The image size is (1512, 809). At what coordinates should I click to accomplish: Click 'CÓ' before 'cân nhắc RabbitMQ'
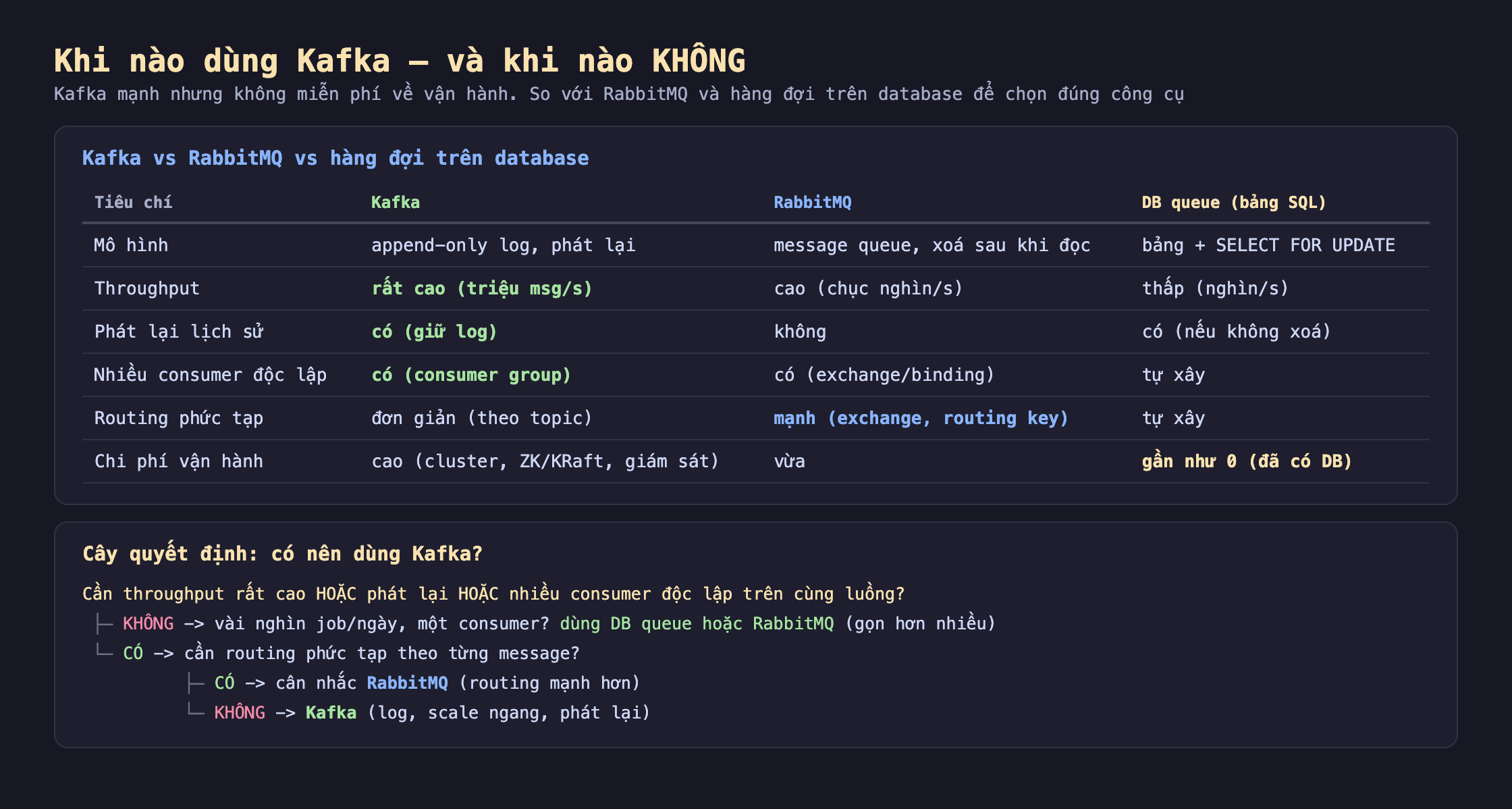tap(224, 682)
